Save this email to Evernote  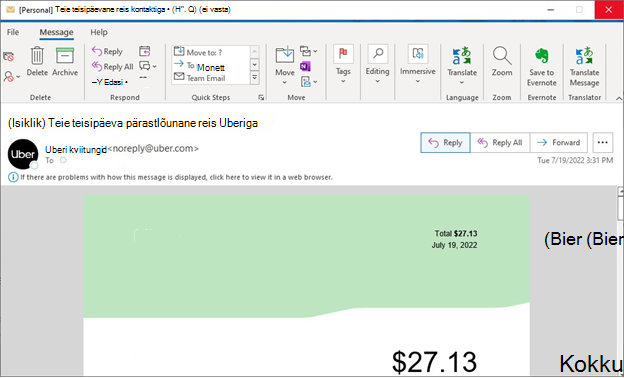point(542,66)
